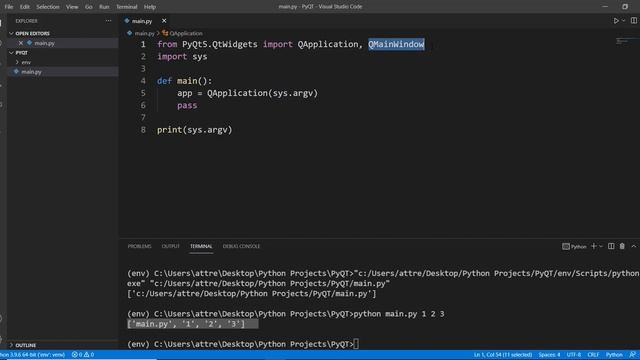The height and width of the screenshot is (360, 640).
Task: Open the Go menu
Action: coord(89,7)
